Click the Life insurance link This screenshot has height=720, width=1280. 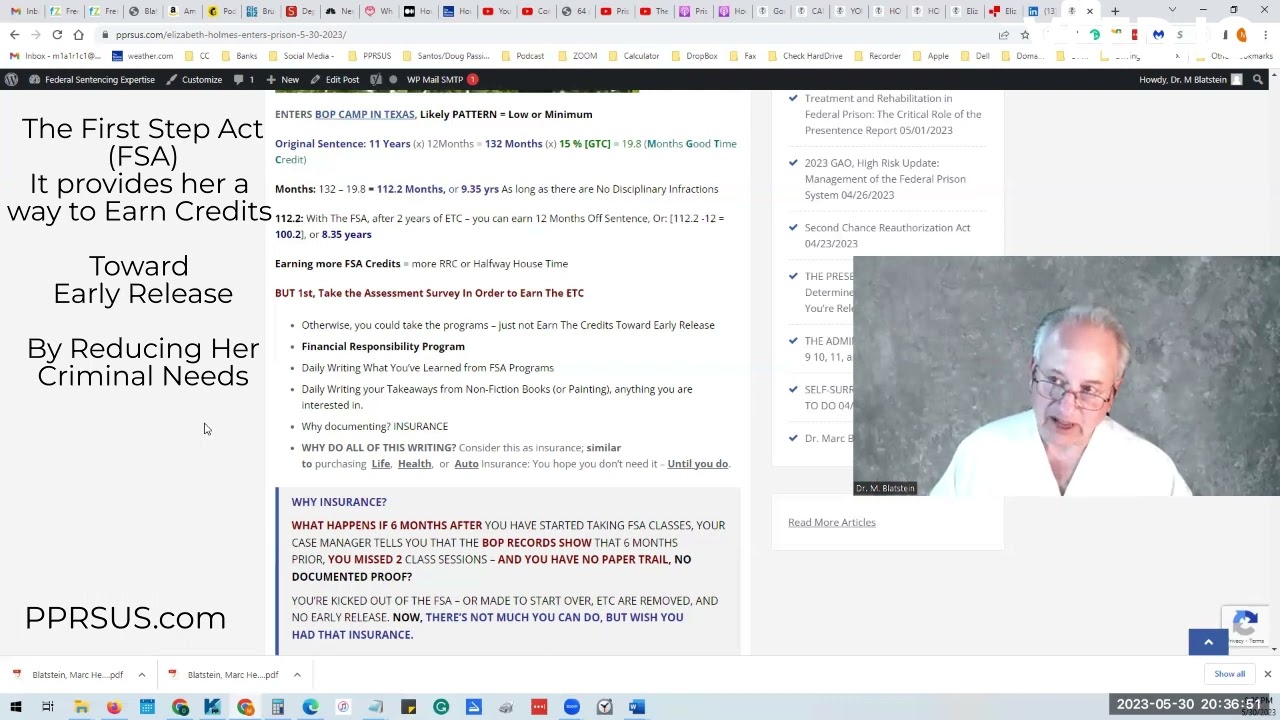(381, 464)
